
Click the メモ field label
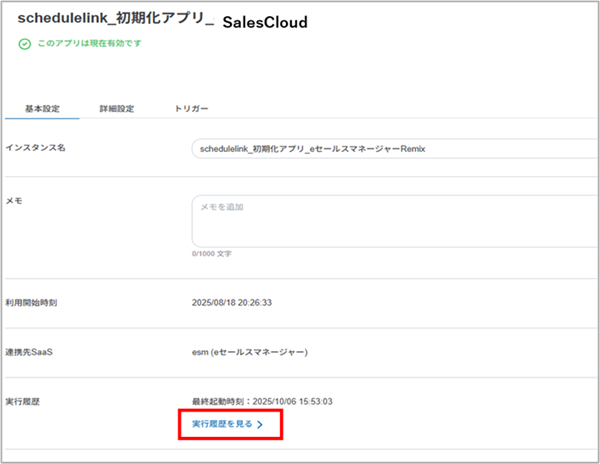(17, 200)
